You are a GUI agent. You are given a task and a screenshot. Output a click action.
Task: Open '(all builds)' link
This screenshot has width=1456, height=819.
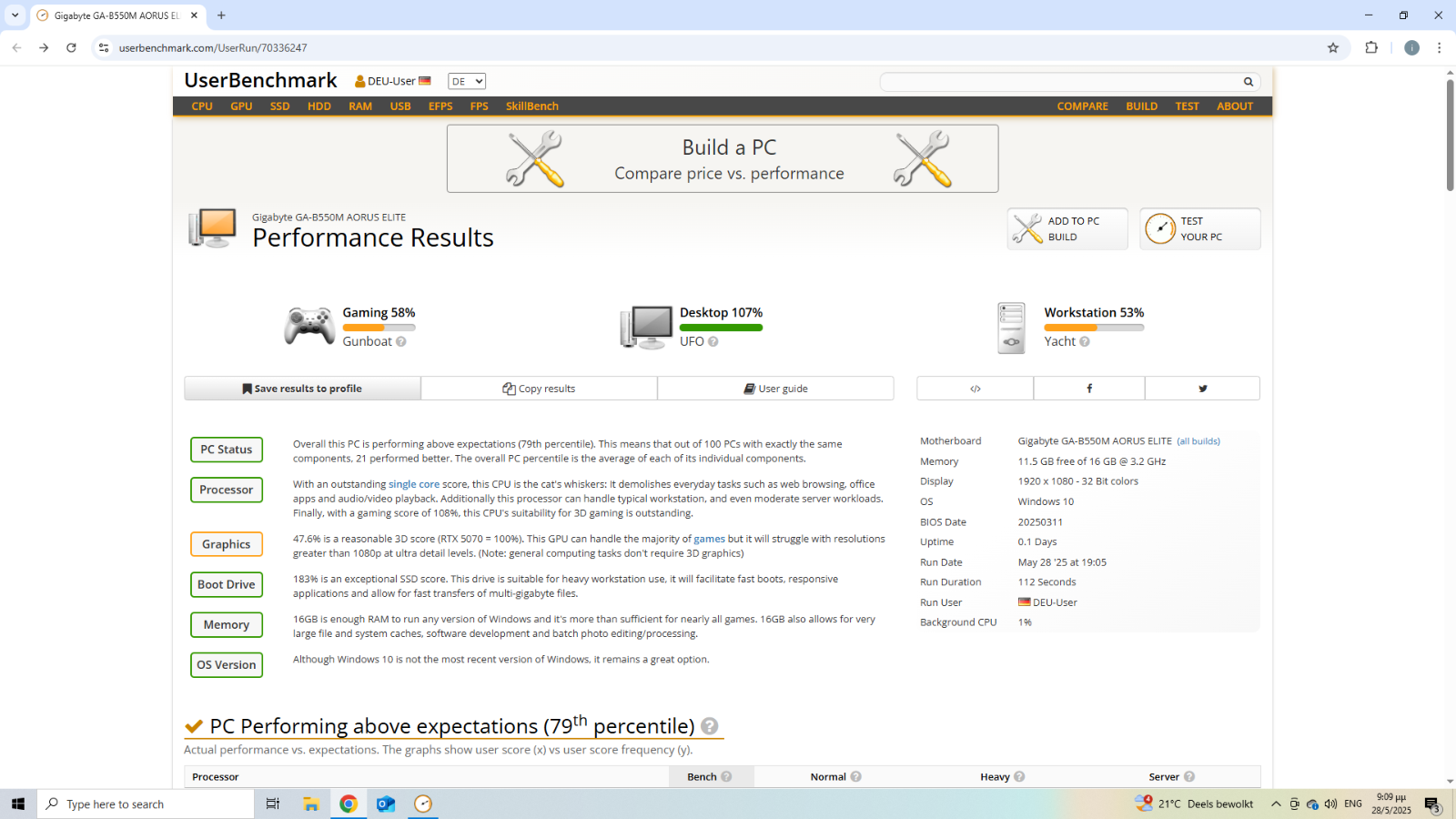(x=1198, y=441)
